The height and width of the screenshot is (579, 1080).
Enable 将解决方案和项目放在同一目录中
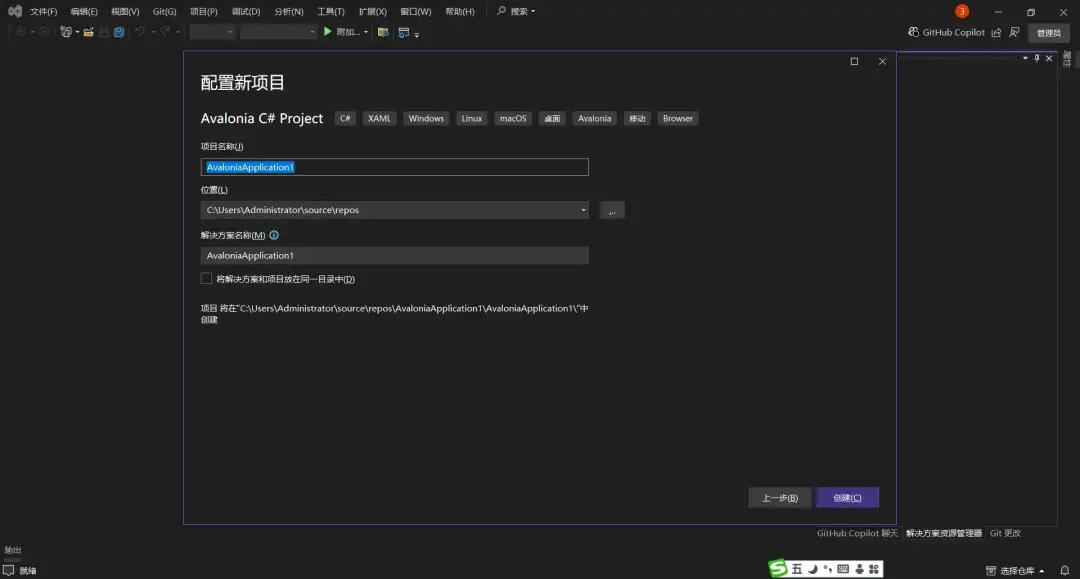click(x=207, y=278)
